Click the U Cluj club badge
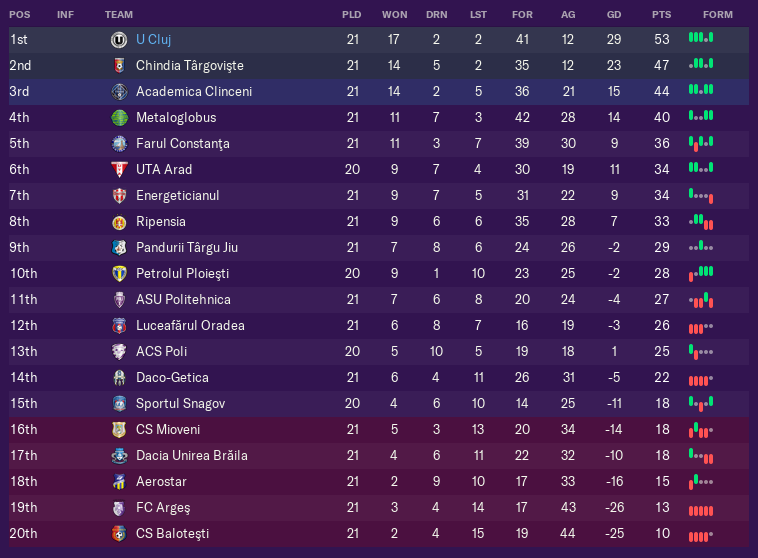The width and height of the screenshot is (758, 558). coord(119,40)
